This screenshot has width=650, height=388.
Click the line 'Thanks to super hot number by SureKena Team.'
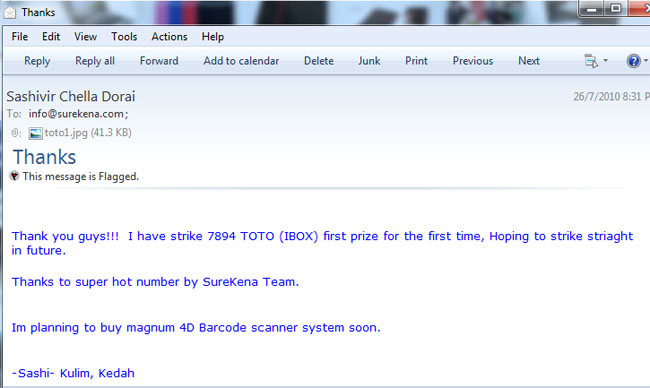pyautogui.click(x=155, y=282)
